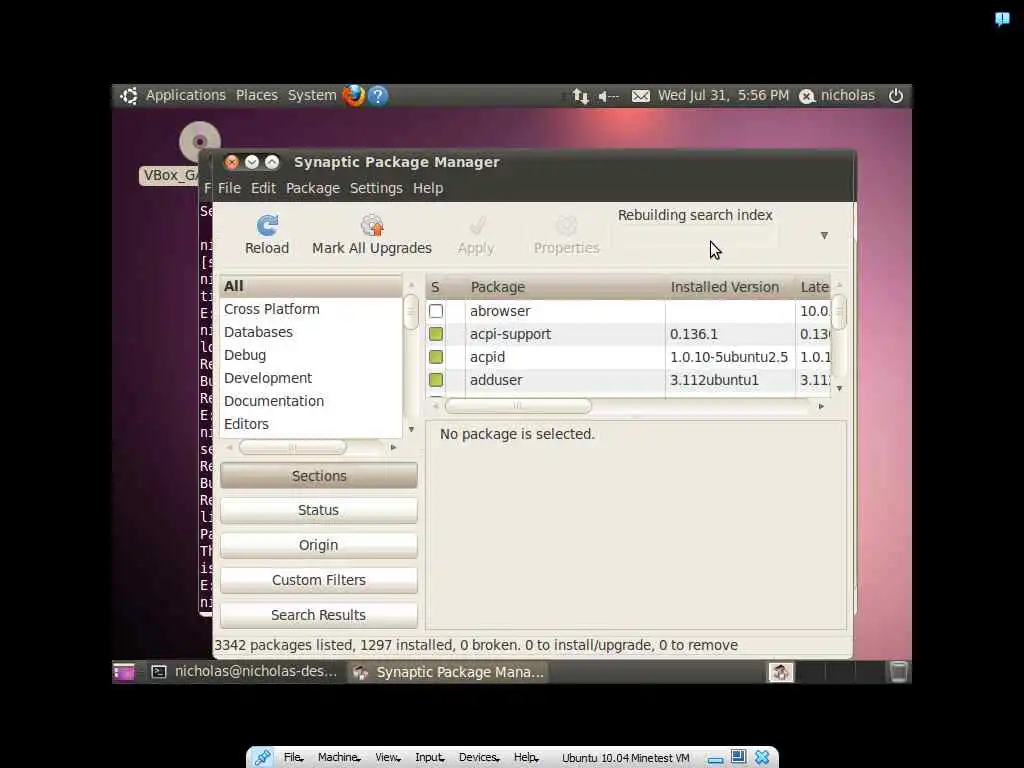Toggle the acpi-support status box
1024x768 pixels.
(x=436, y=334)
